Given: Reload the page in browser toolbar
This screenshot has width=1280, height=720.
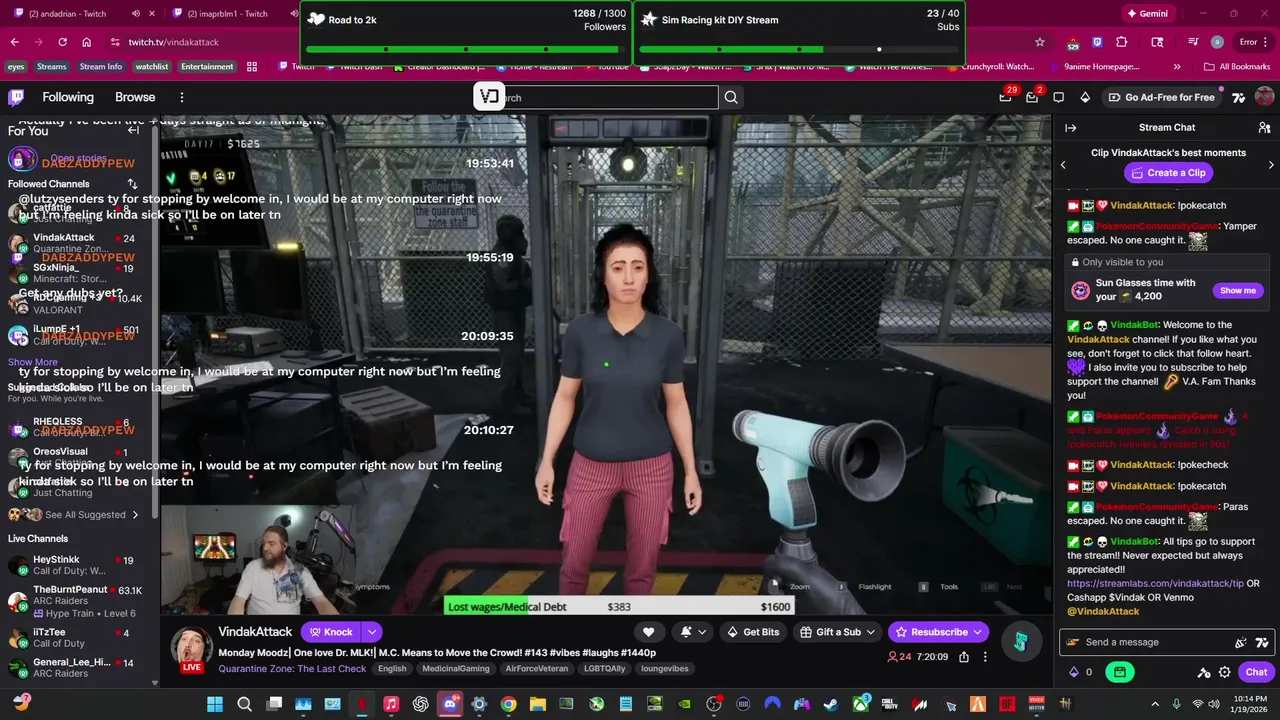Looking at the screenshot, I should (62, 42).
